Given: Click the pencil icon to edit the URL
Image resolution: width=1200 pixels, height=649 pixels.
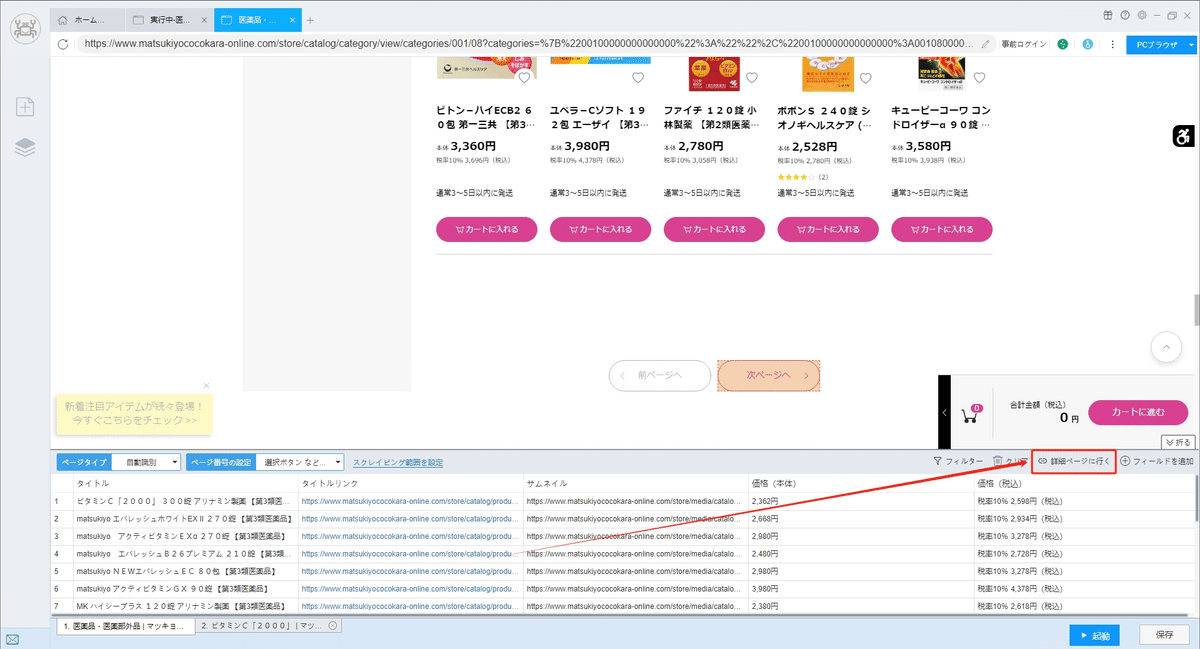Looking at the screenshot, I should click(x=986, y=44).
